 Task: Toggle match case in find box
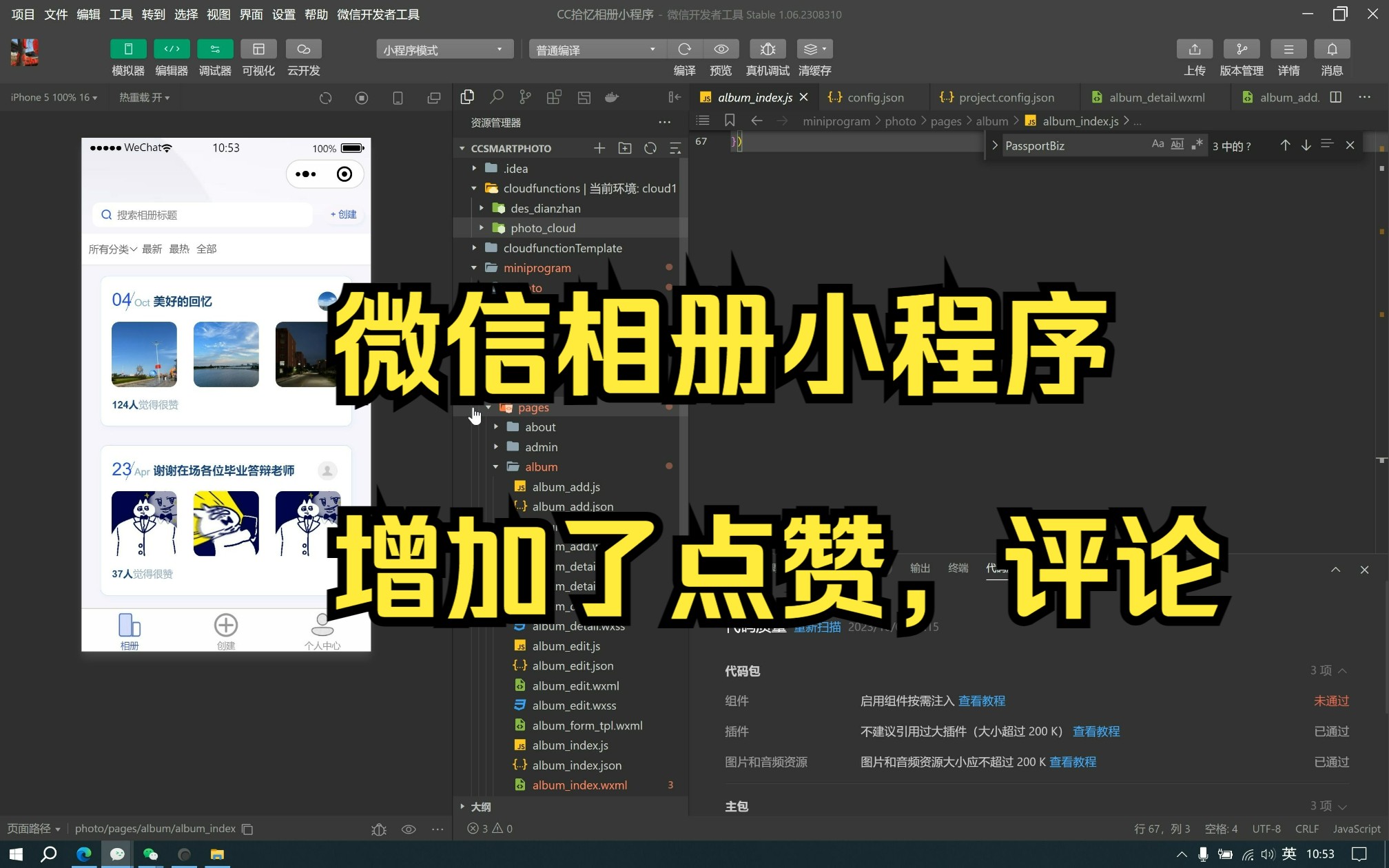tap(1157, 145)
